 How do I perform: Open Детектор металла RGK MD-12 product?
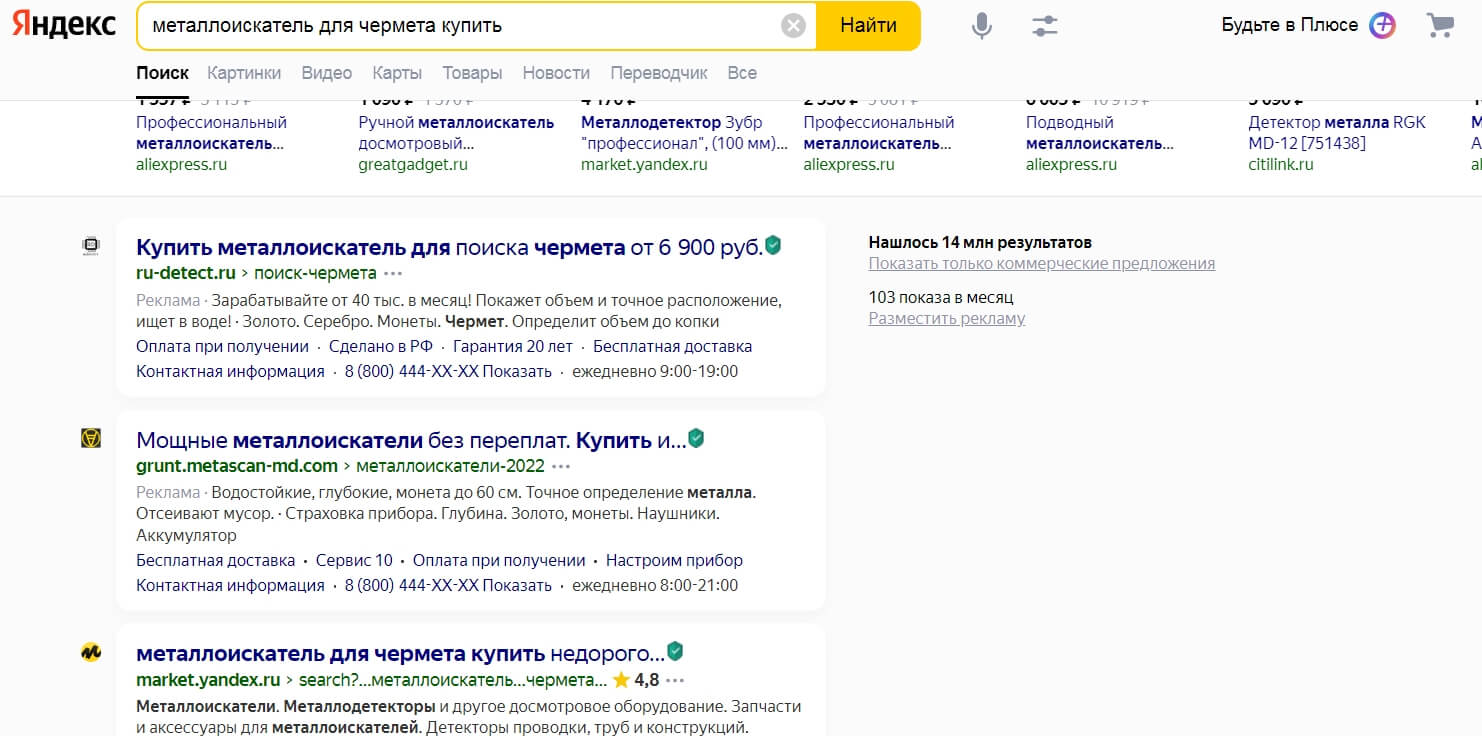[1337, 133]
